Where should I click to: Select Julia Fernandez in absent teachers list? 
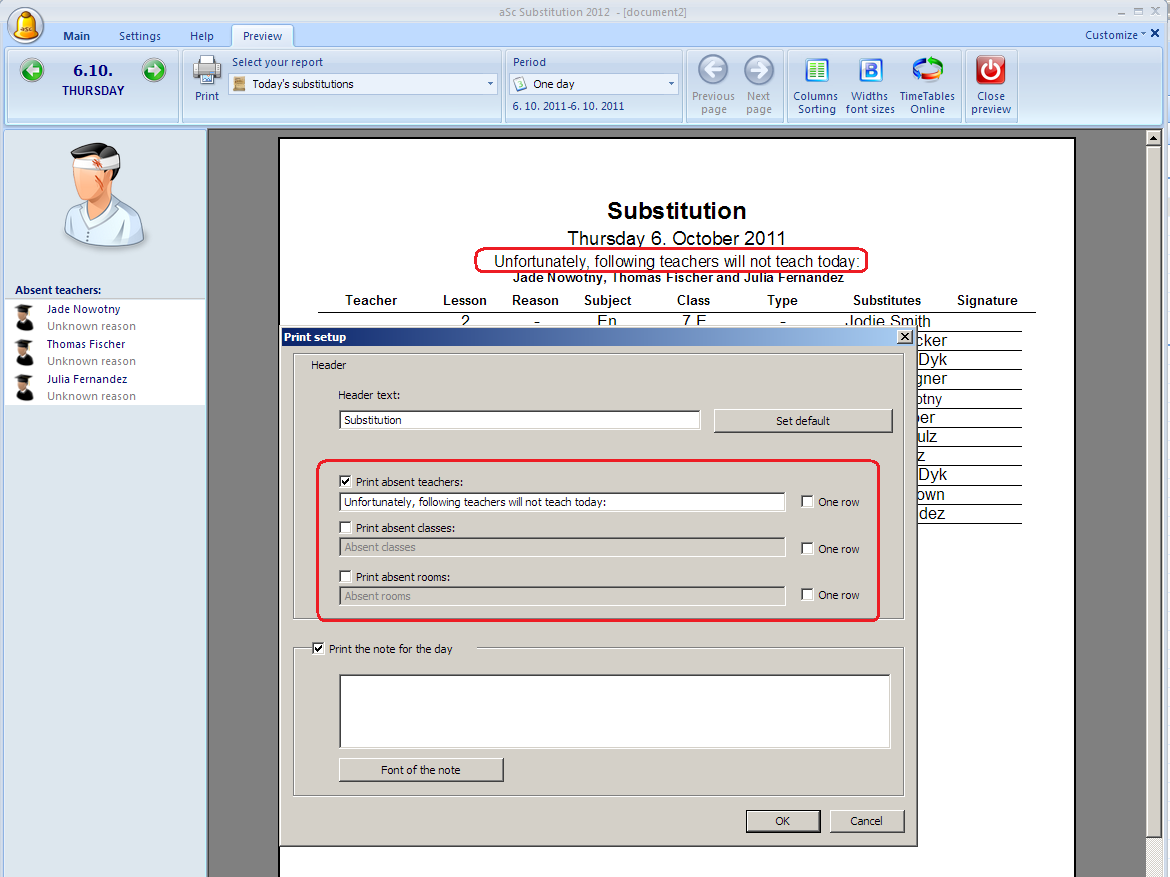pyautogui.click(x=104, y=387)
